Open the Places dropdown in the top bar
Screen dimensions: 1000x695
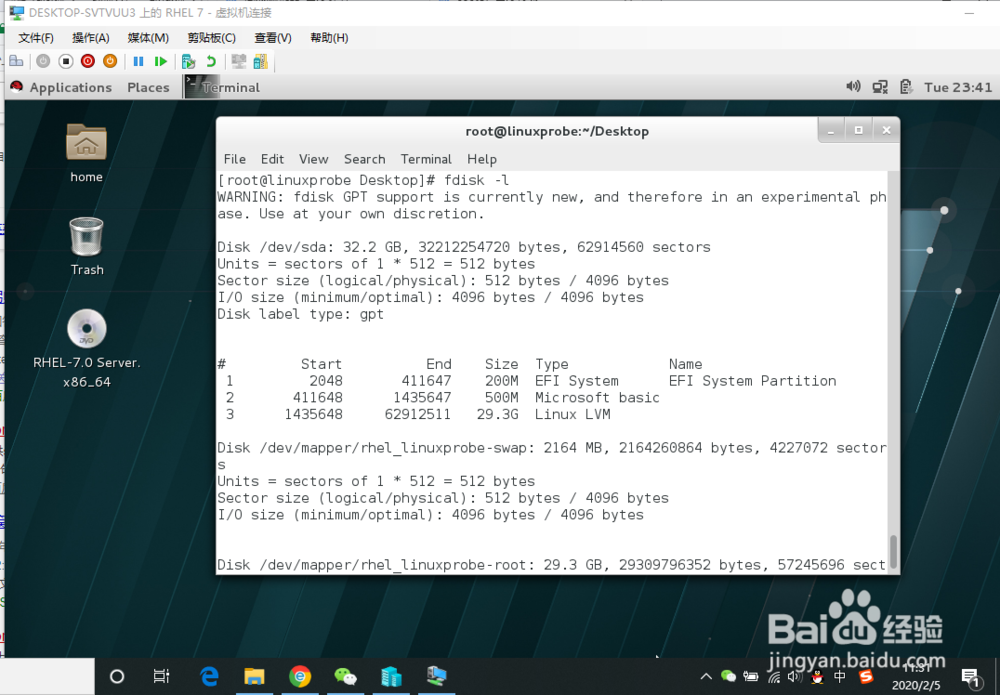[147, 87]
